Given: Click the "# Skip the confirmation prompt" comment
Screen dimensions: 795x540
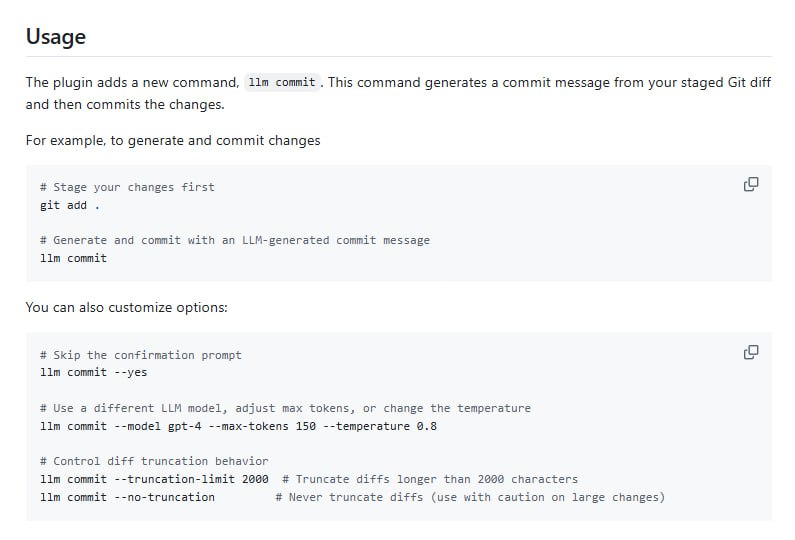Looking at the screenshot, I should pyautogui.click(x=141, y=355).
